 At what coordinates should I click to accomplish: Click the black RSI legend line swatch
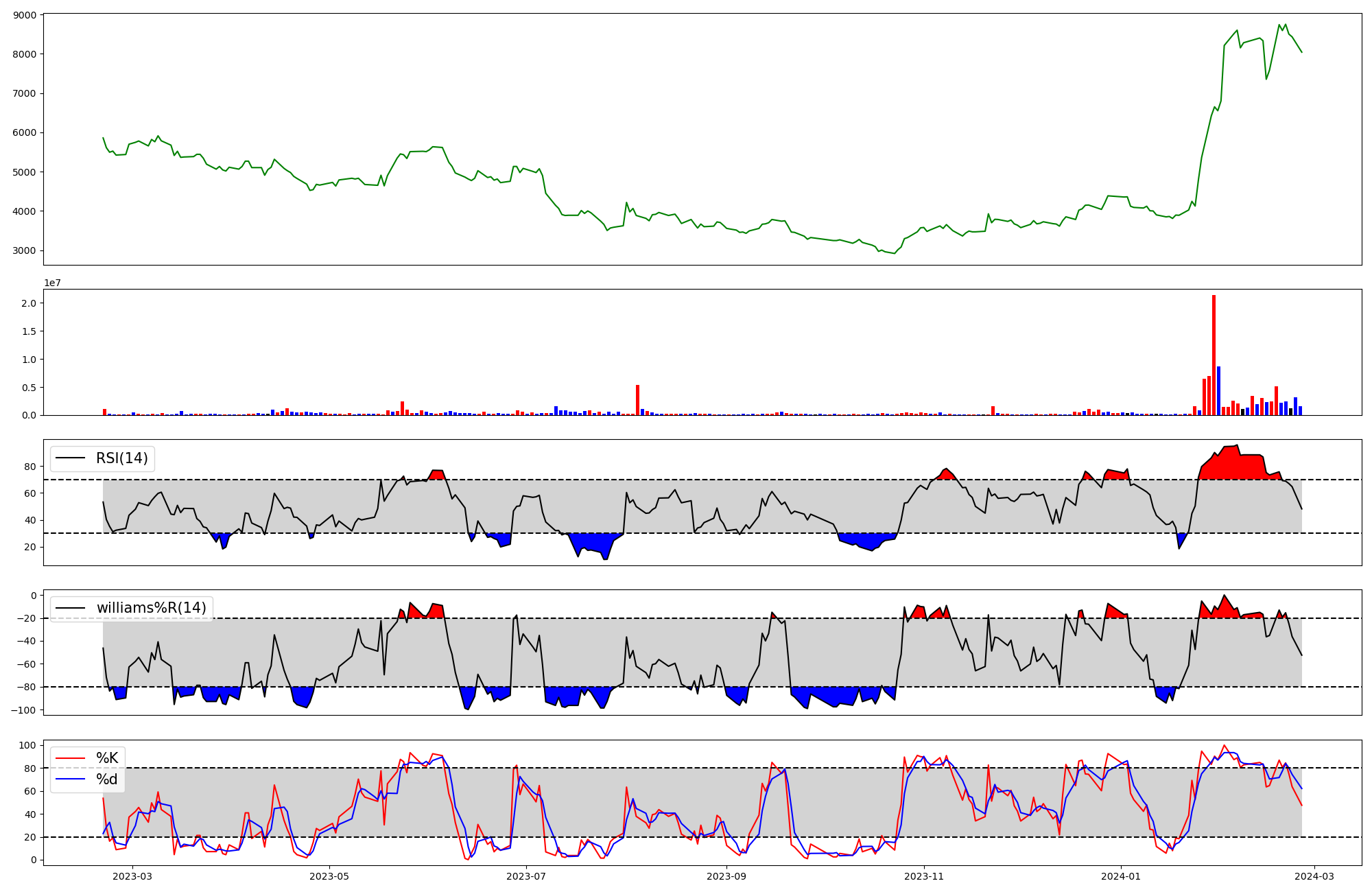pos(70,458)
